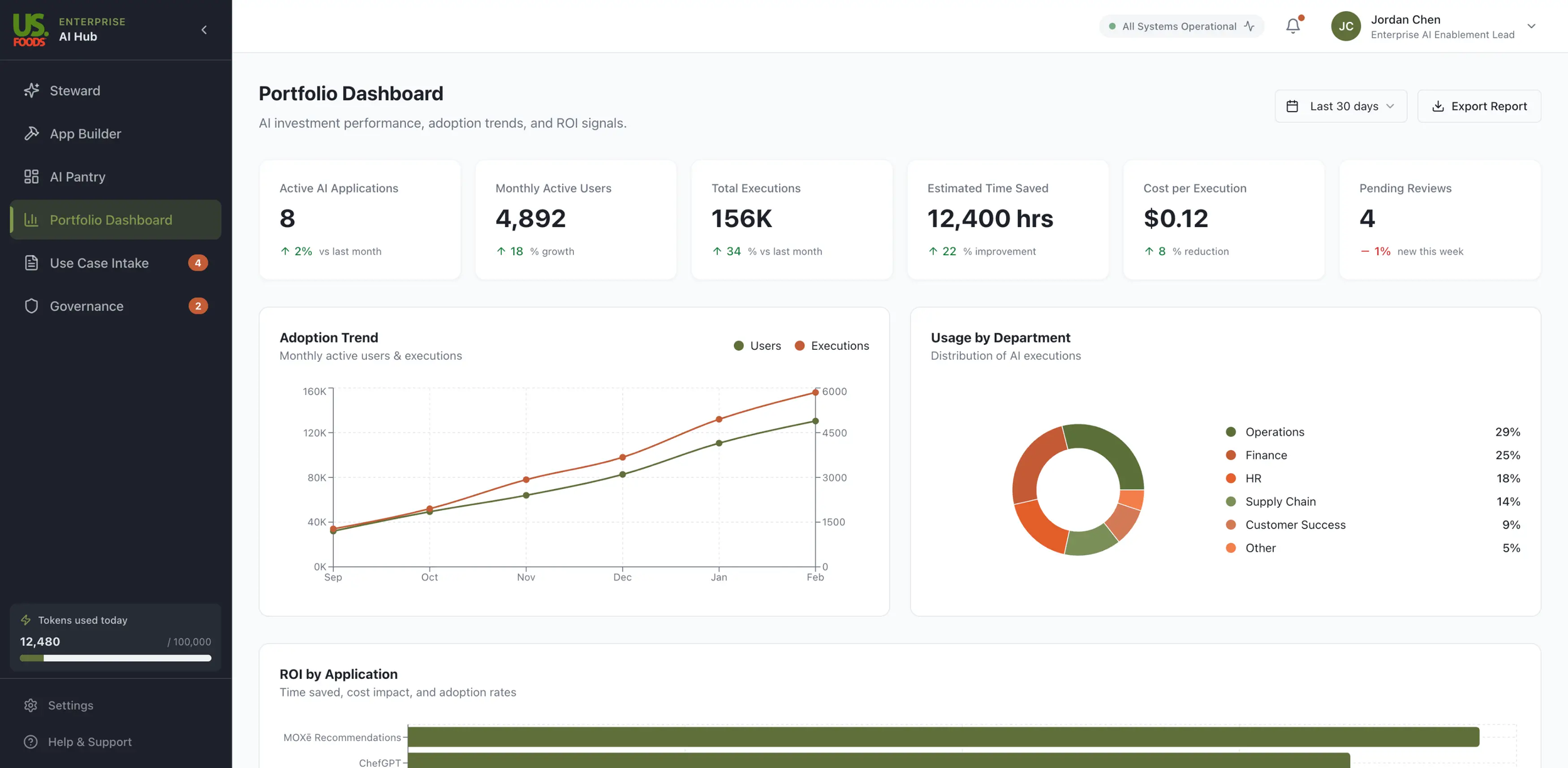This screenshot has width=1568, height=768.
Task: Click the notification bell icon
Action: 1293,26
